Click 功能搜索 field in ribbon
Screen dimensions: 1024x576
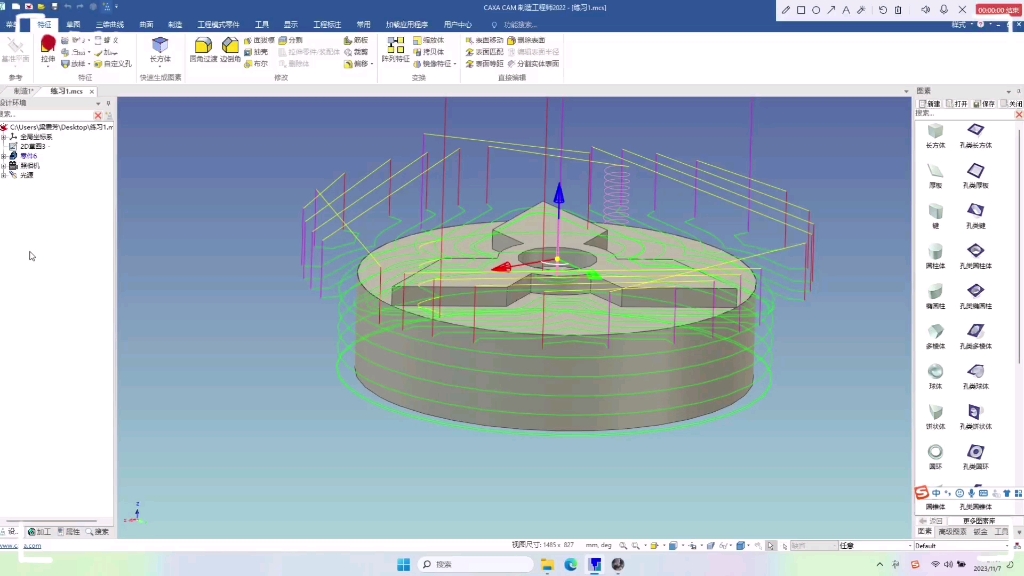click(x=520, y=25)
